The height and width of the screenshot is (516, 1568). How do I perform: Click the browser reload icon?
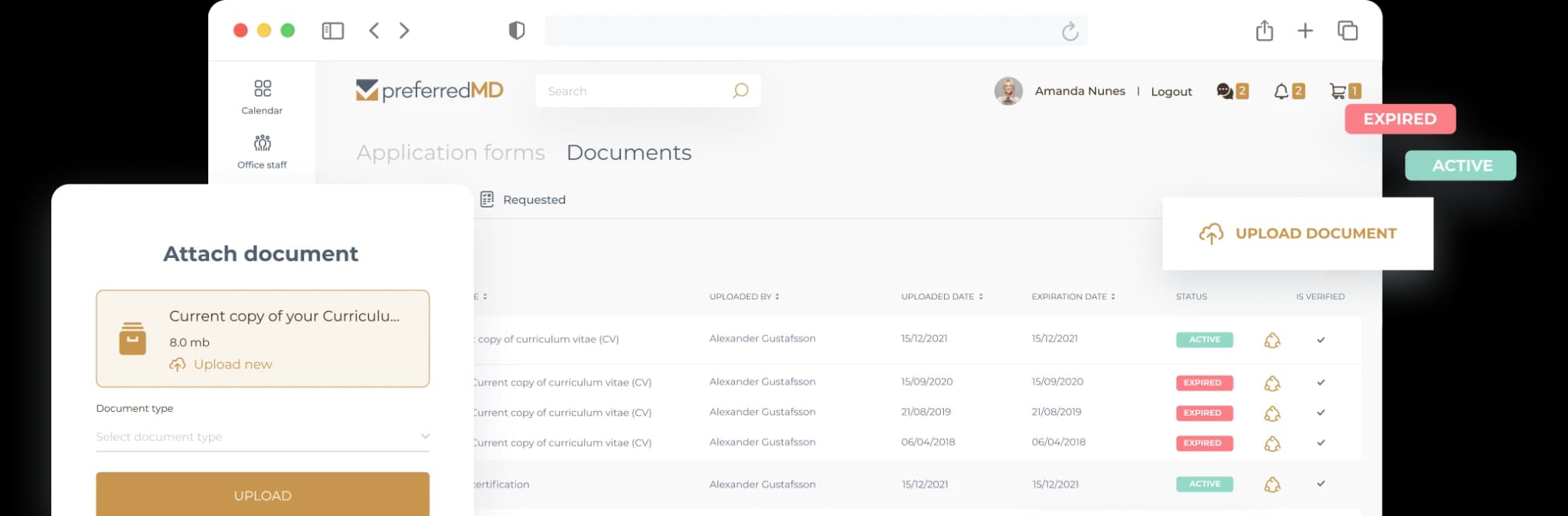(x=1070, y=31)
